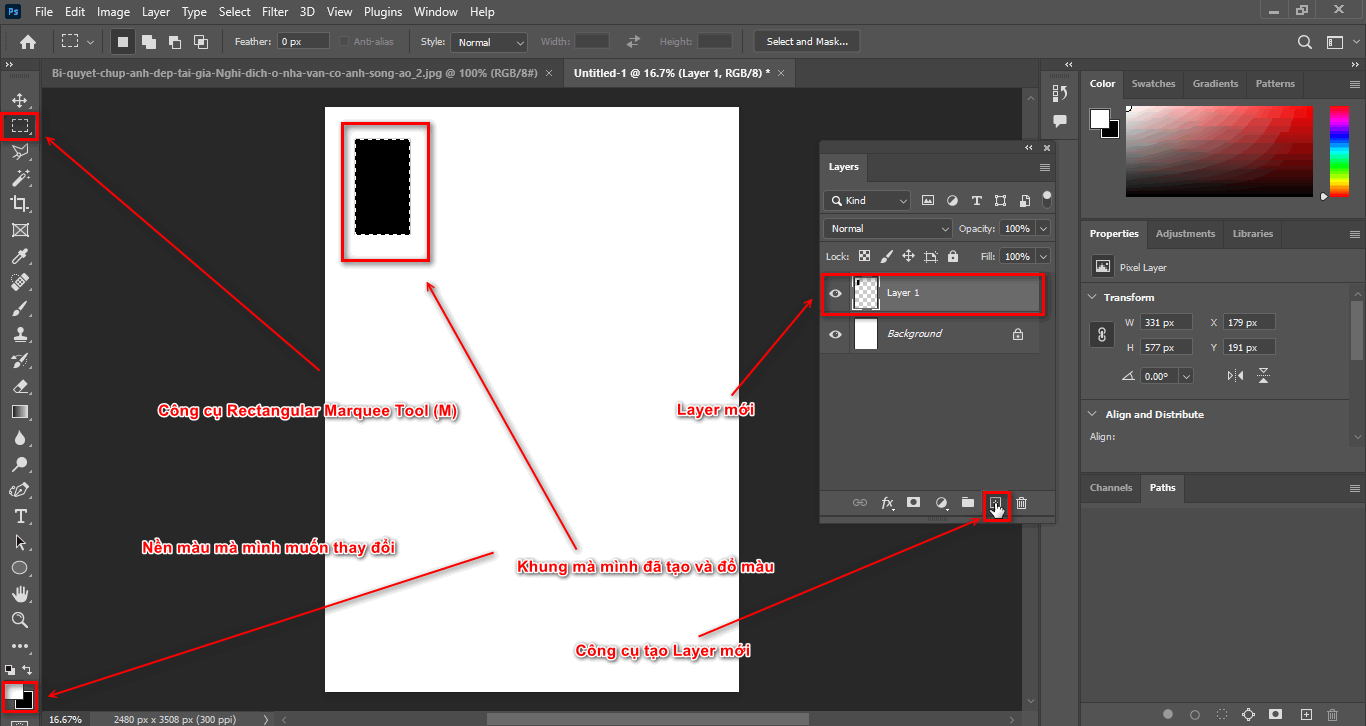Click the Home screen button
This screenshot has width=1366, height=726.
pos(27,42)
